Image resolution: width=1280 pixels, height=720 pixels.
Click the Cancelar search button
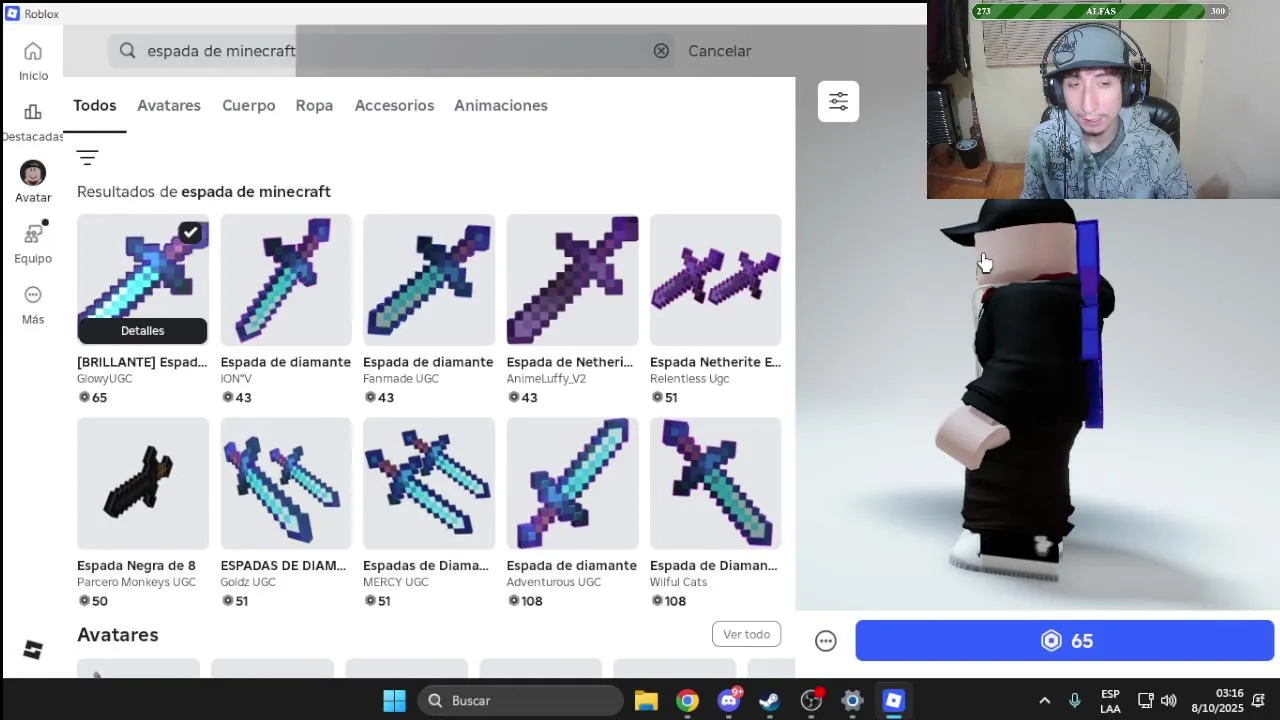click(719, 51)
